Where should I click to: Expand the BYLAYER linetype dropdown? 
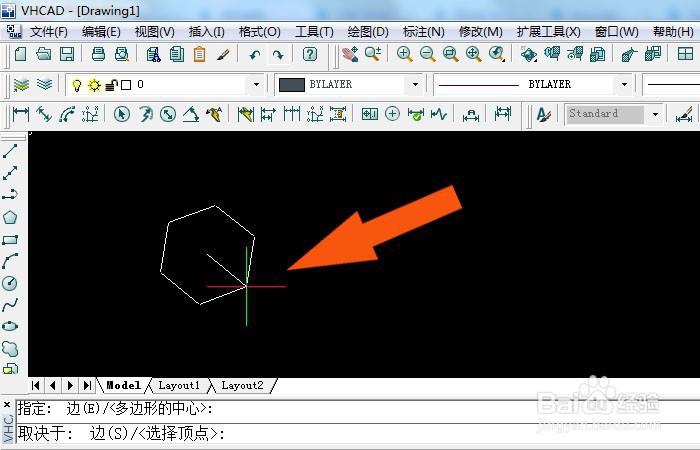pos(624,84)
